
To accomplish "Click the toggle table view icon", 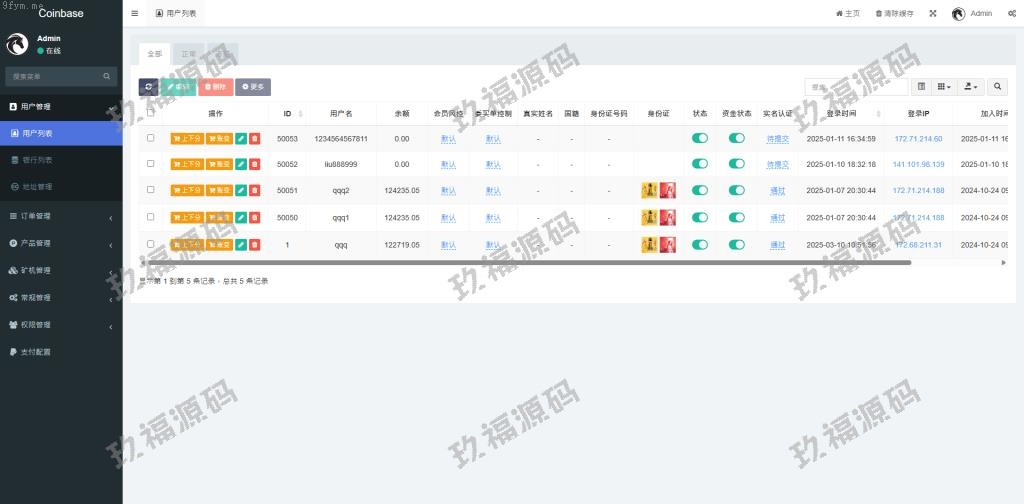I will click(922, 87).
